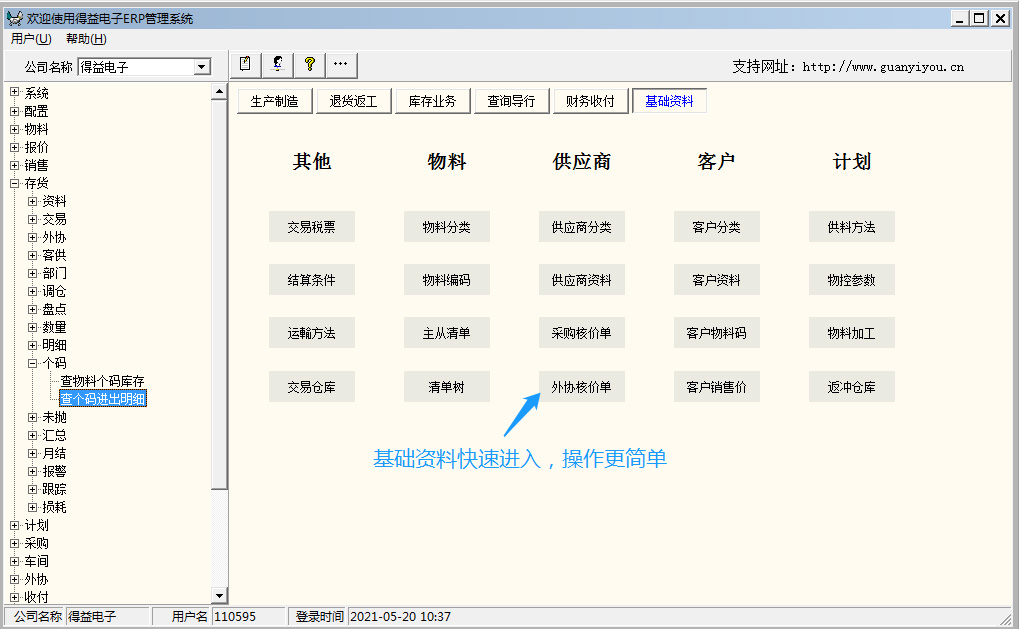Click the user figure toolbar icon
1019x629 pixels.
click(x=277, y=65)
